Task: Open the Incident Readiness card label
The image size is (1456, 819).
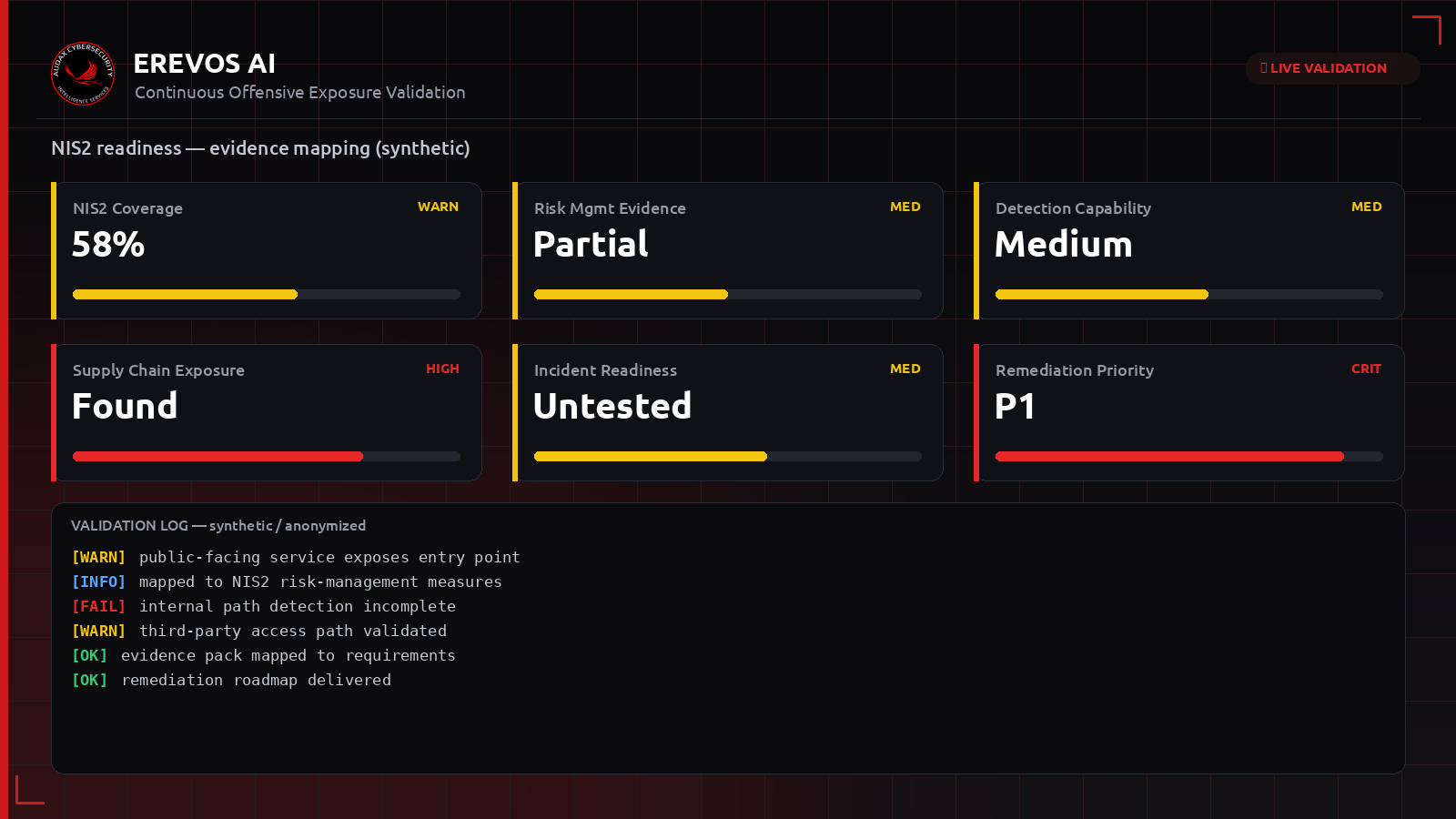Action: coord(605,370)
